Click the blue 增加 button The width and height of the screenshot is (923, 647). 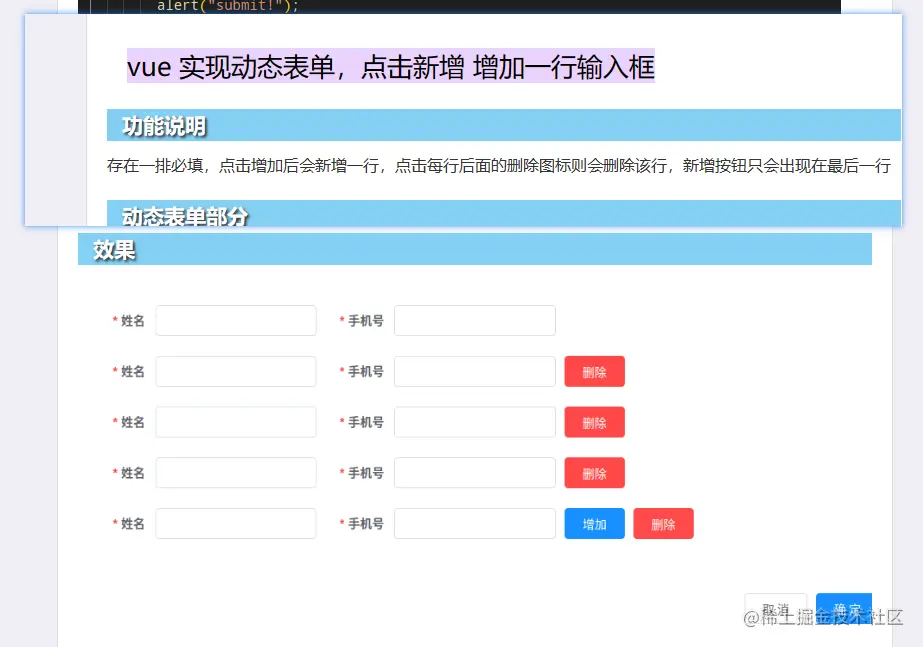tap(595, 523)
